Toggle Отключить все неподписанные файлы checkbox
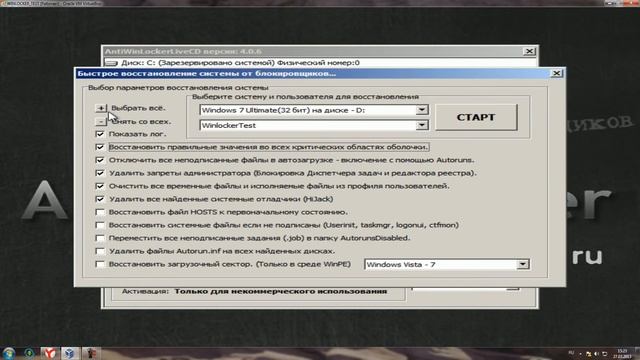 click(100, 160)
